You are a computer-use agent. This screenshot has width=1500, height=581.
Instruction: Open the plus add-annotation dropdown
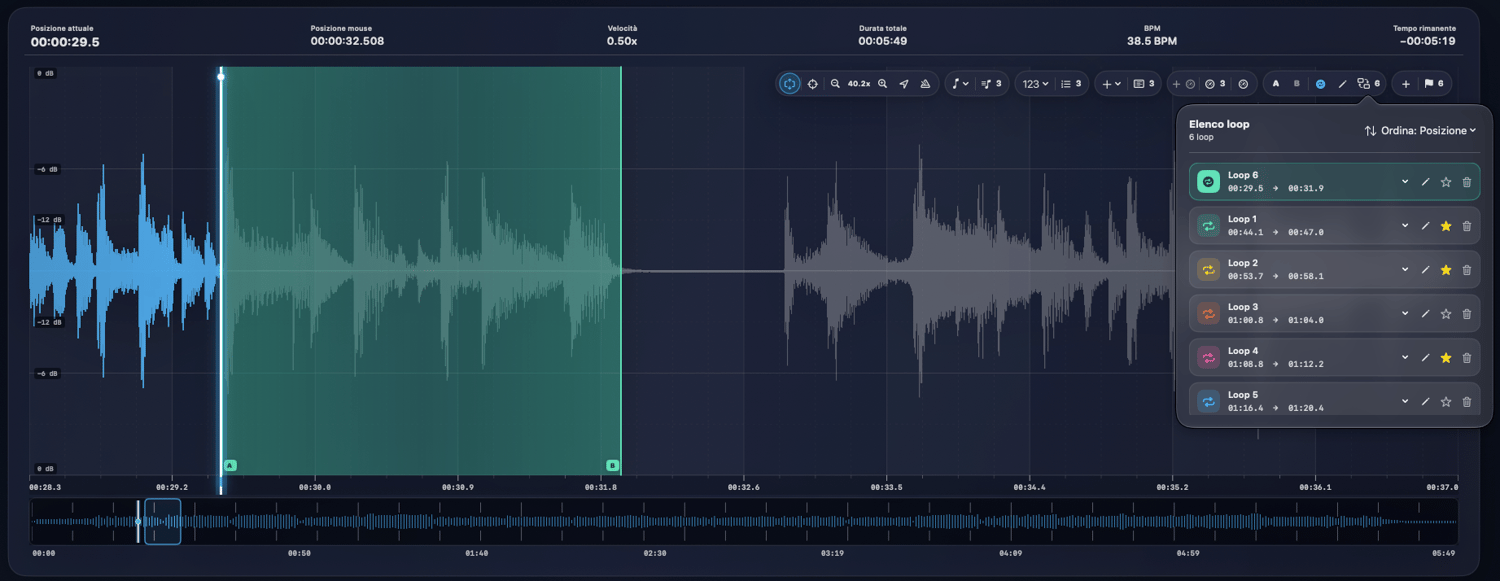click(1111, 84)
